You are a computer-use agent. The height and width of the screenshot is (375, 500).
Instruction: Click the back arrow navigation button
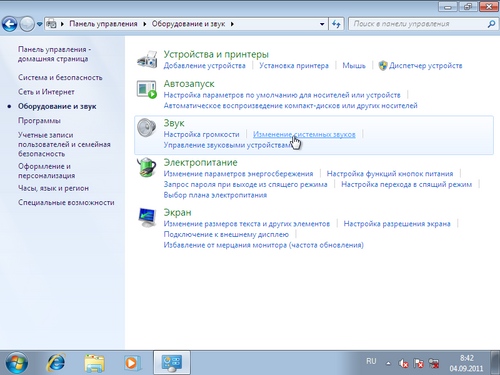(x=9, y=24)
